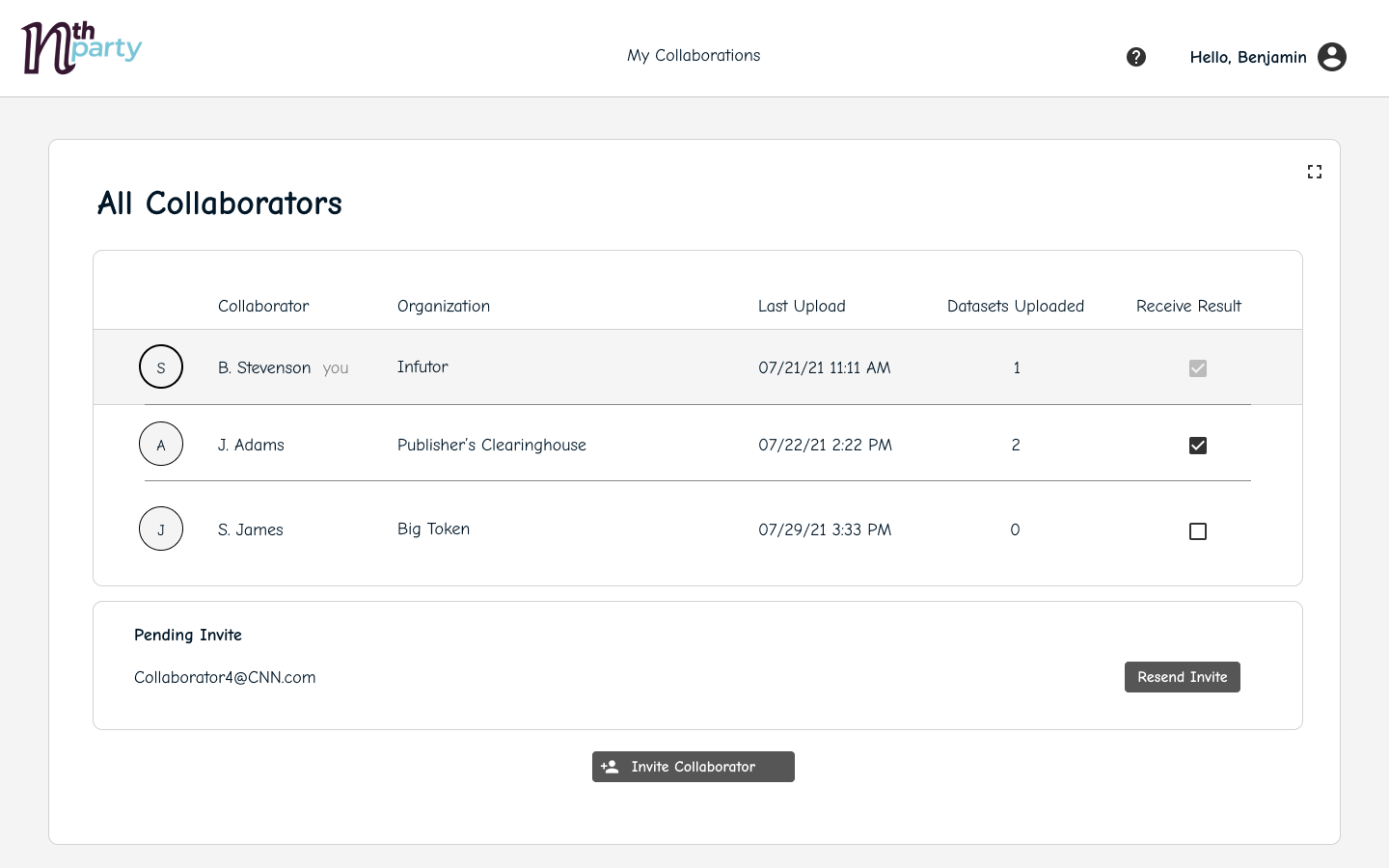Screen dimensions: 1389x868
Task: Click the Collaborator column header
Action: pyautogui.click(x=263, y=306)
